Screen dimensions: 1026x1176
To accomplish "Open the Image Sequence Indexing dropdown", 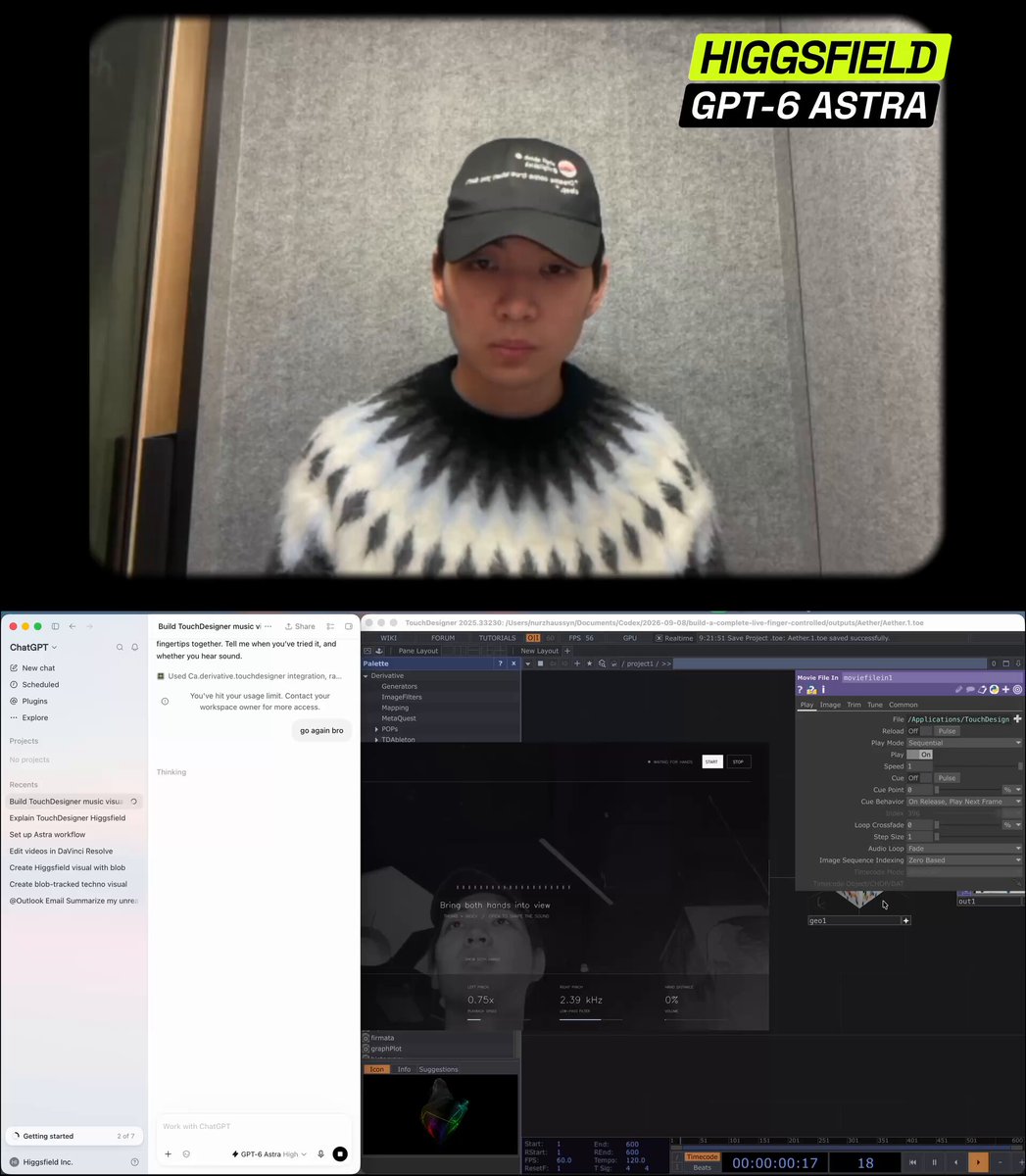I will click(964, 860).
